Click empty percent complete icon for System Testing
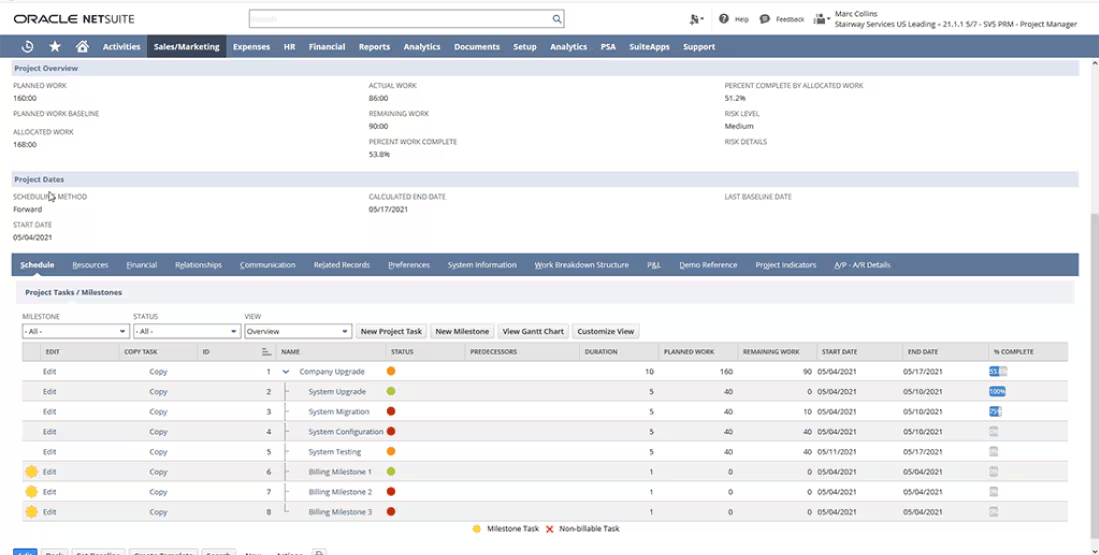The image size is (1099, 555). click(993, 451)
